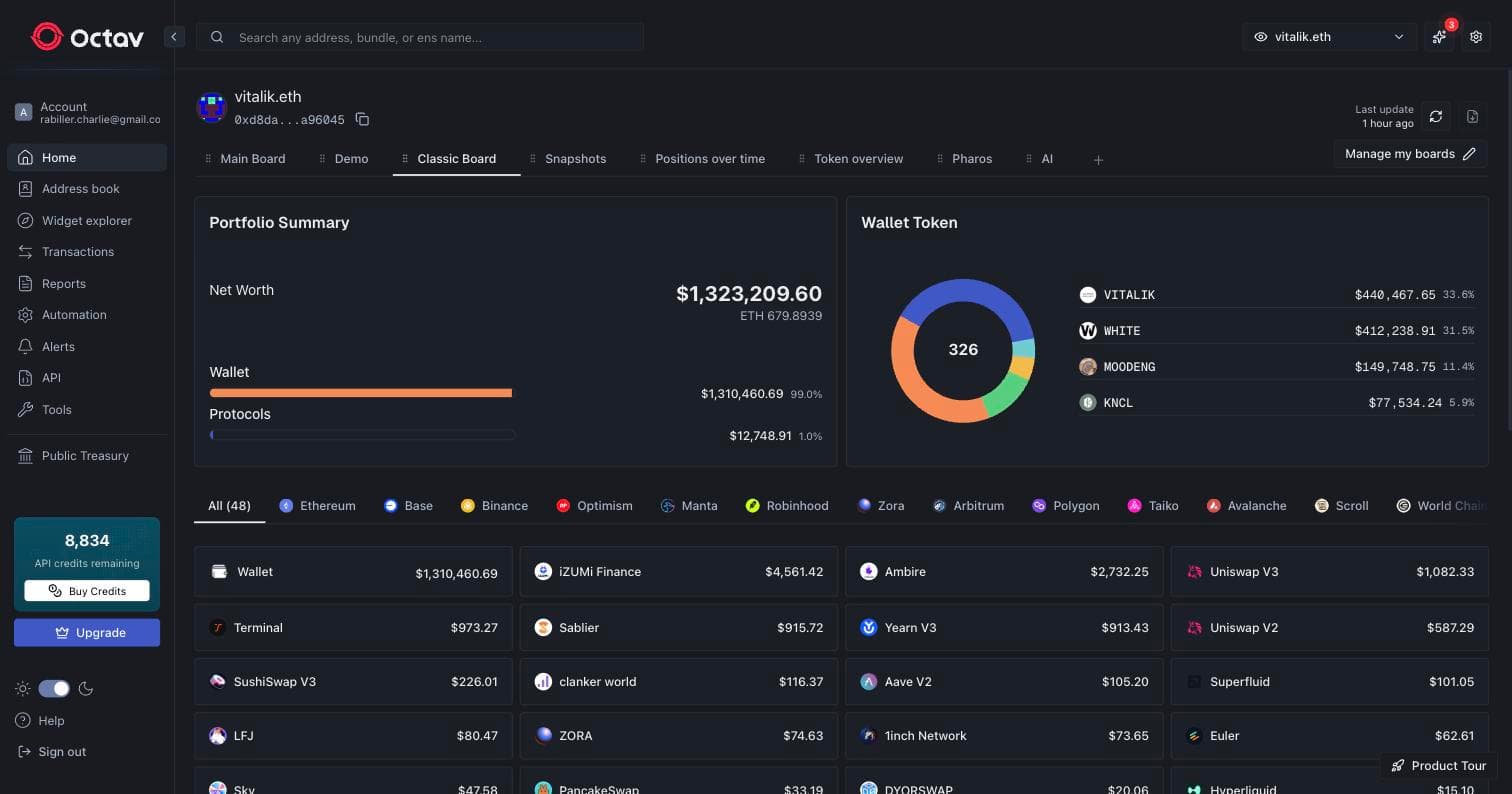Screen dimensions: 1512x794
Task: Click the Upgrade button
Action: (87, 633)
